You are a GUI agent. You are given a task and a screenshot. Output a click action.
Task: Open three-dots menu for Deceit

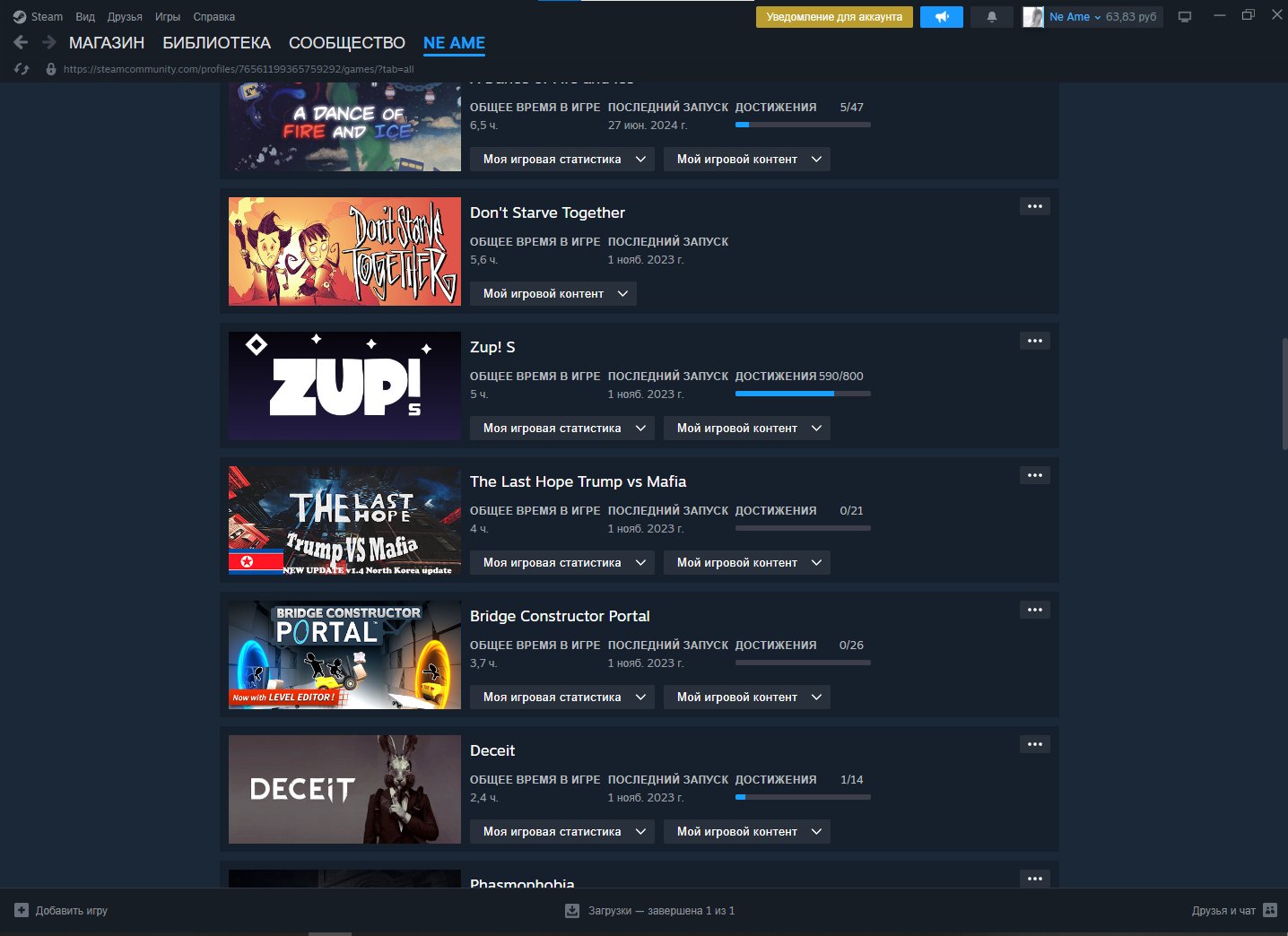pos(1034,744)
